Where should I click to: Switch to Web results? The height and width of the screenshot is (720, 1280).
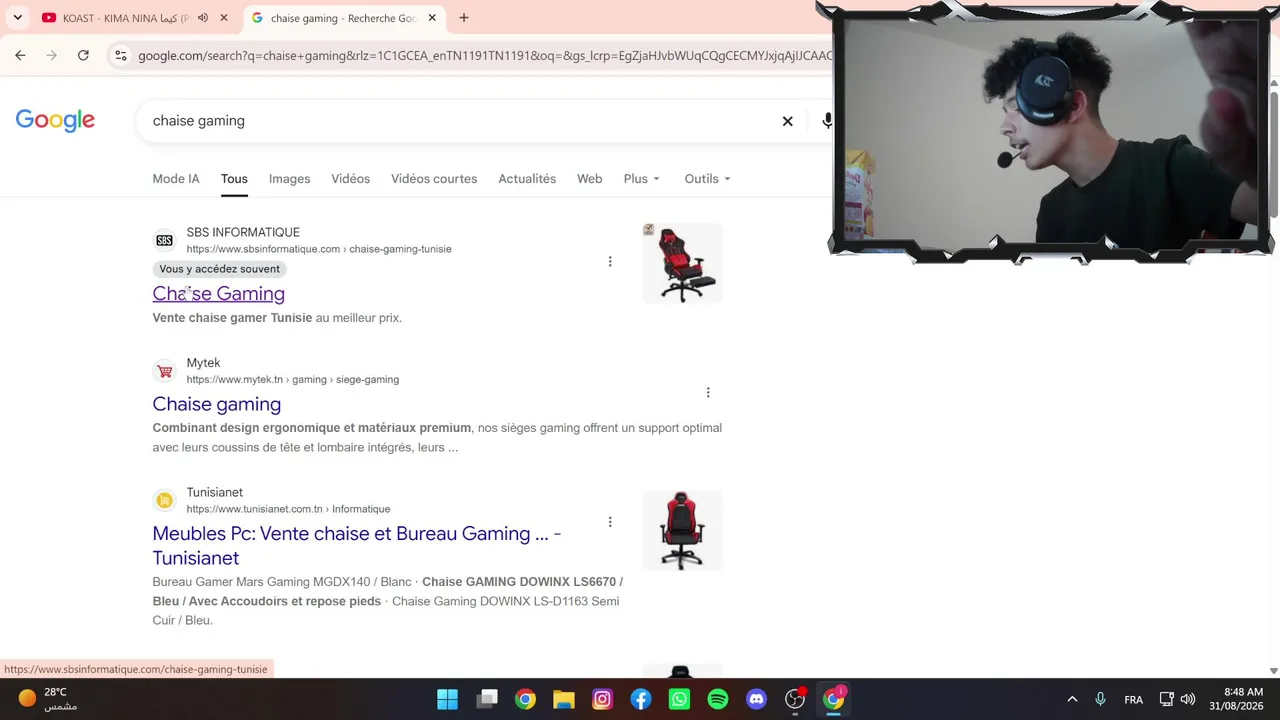(x=589, y=179)
